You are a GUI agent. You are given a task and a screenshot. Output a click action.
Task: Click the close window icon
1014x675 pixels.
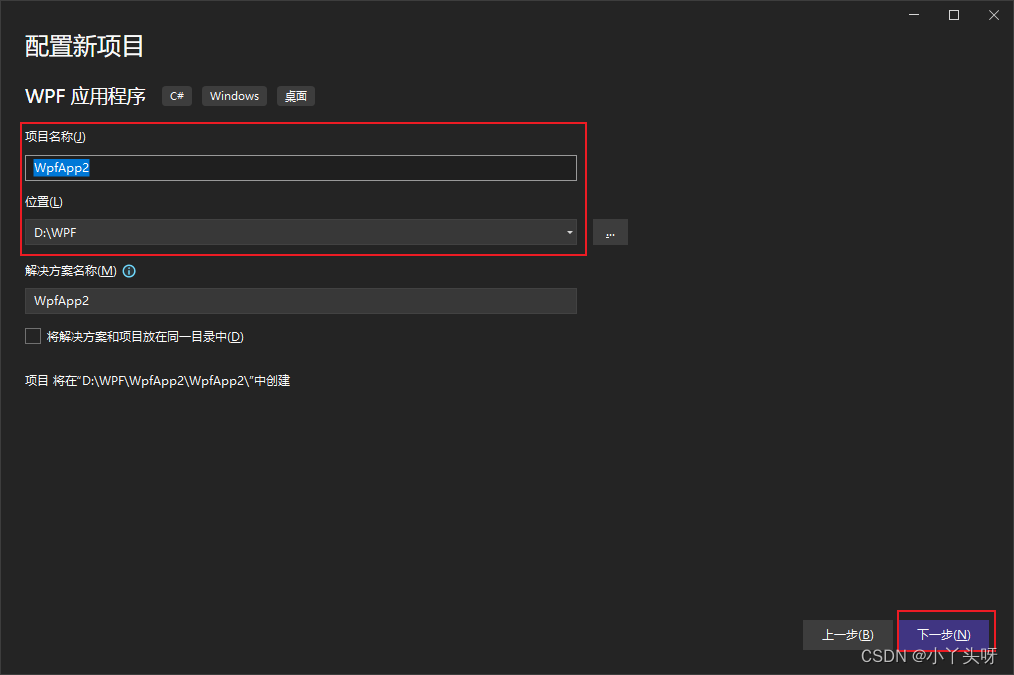[993, 15]
